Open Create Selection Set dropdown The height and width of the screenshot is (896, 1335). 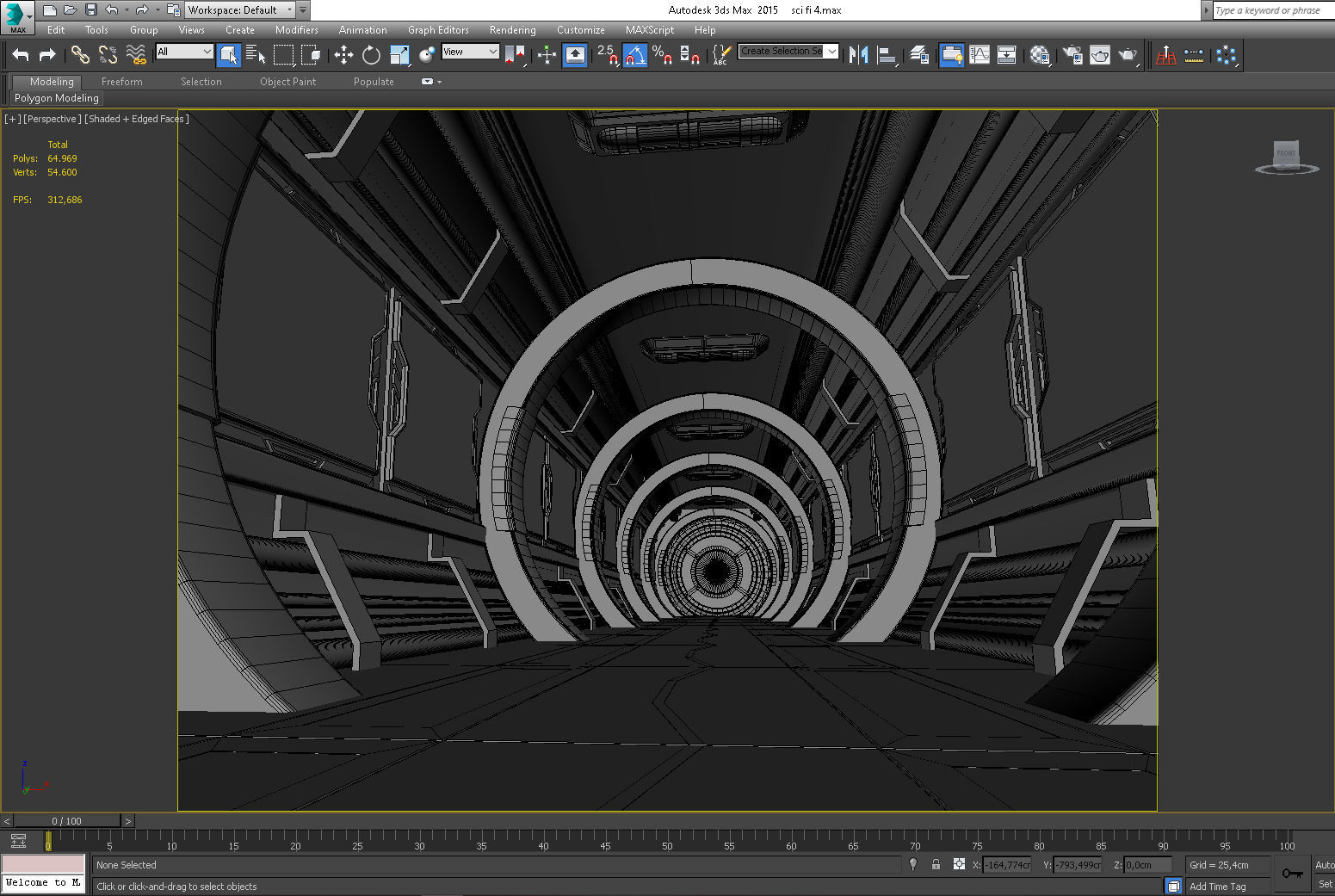788,52
